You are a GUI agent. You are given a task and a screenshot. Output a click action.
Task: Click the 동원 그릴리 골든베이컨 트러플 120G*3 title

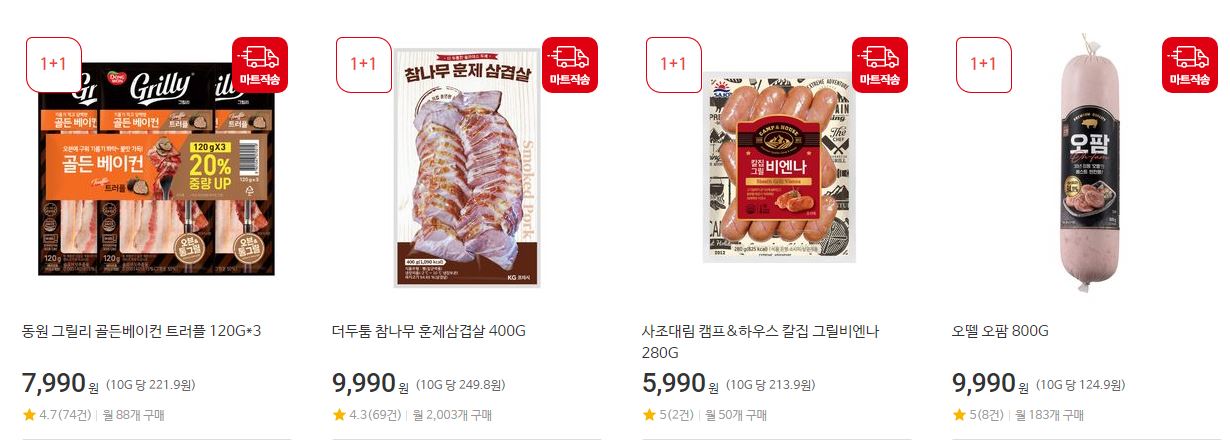coord(141,331)
